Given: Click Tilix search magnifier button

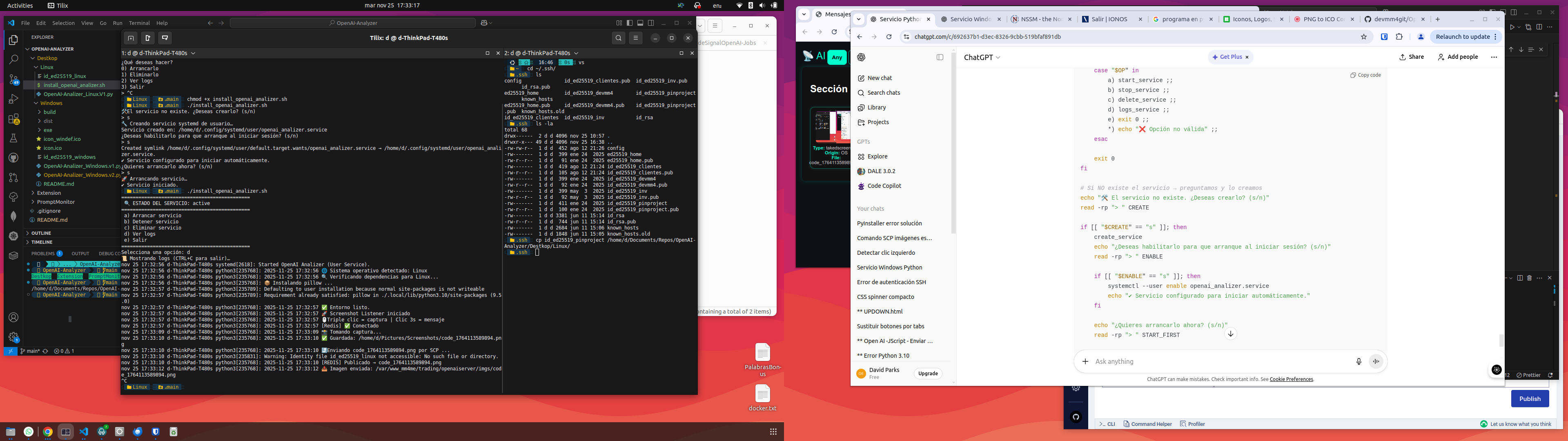Looking at the screenshot, I should 619,38.
